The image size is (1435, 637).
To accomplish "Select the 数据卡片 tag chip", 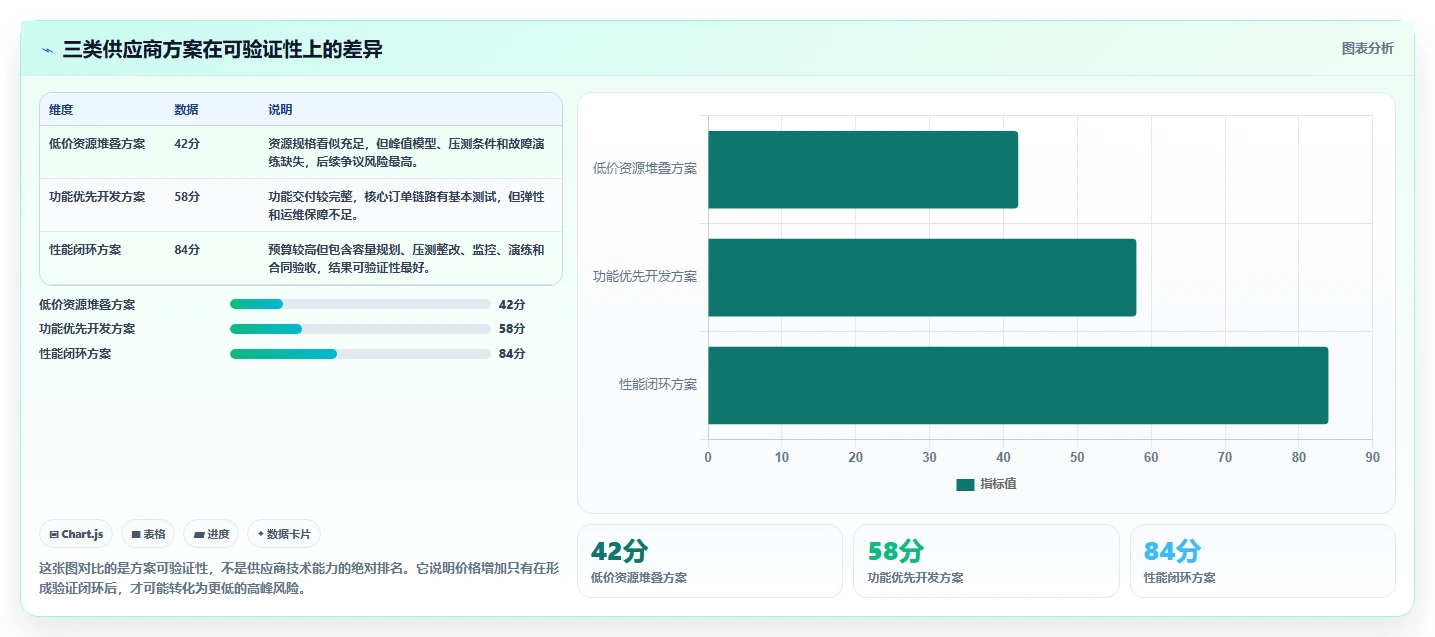I will point(284,534).
